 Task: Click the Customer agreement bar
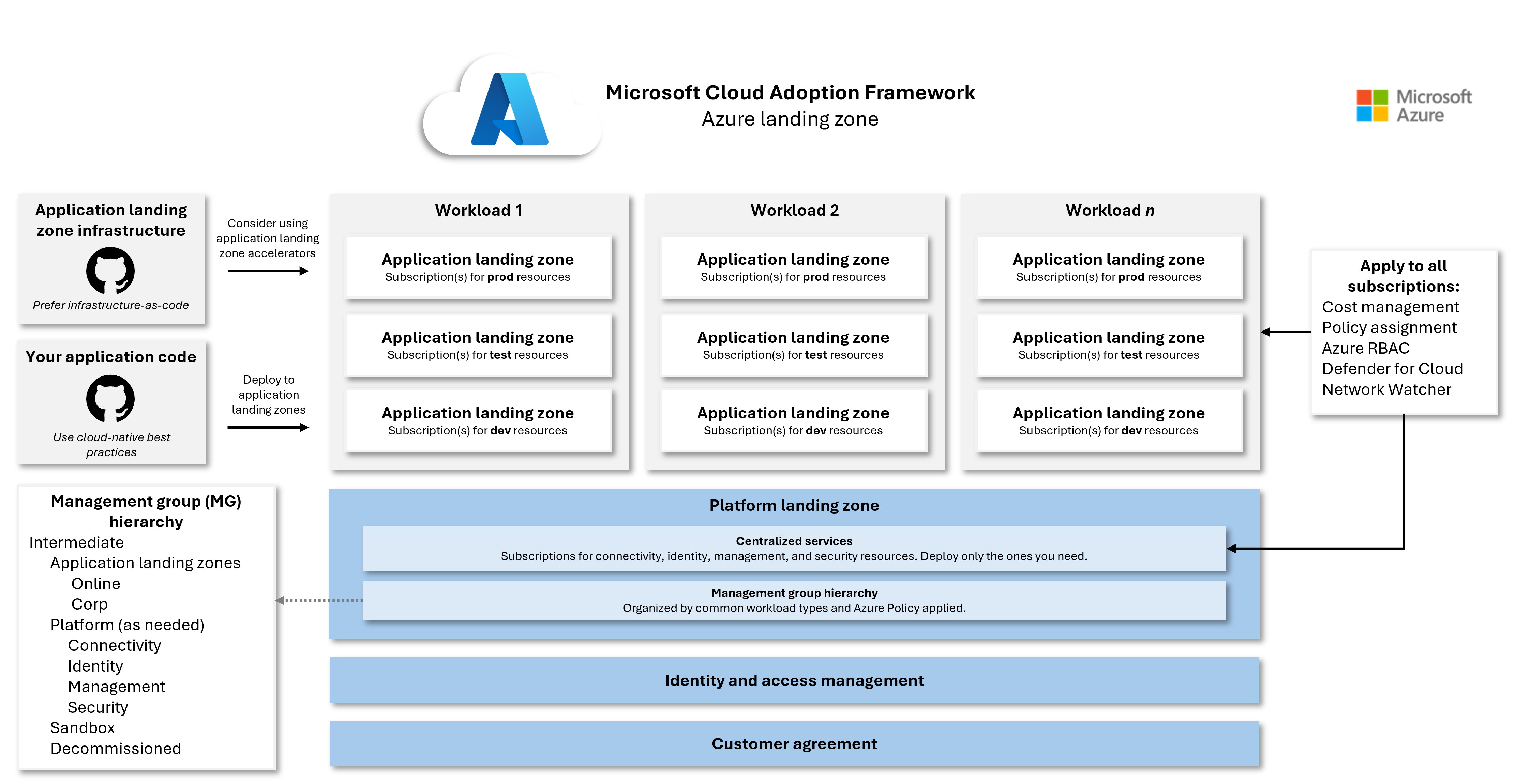(x=794, y=743)
